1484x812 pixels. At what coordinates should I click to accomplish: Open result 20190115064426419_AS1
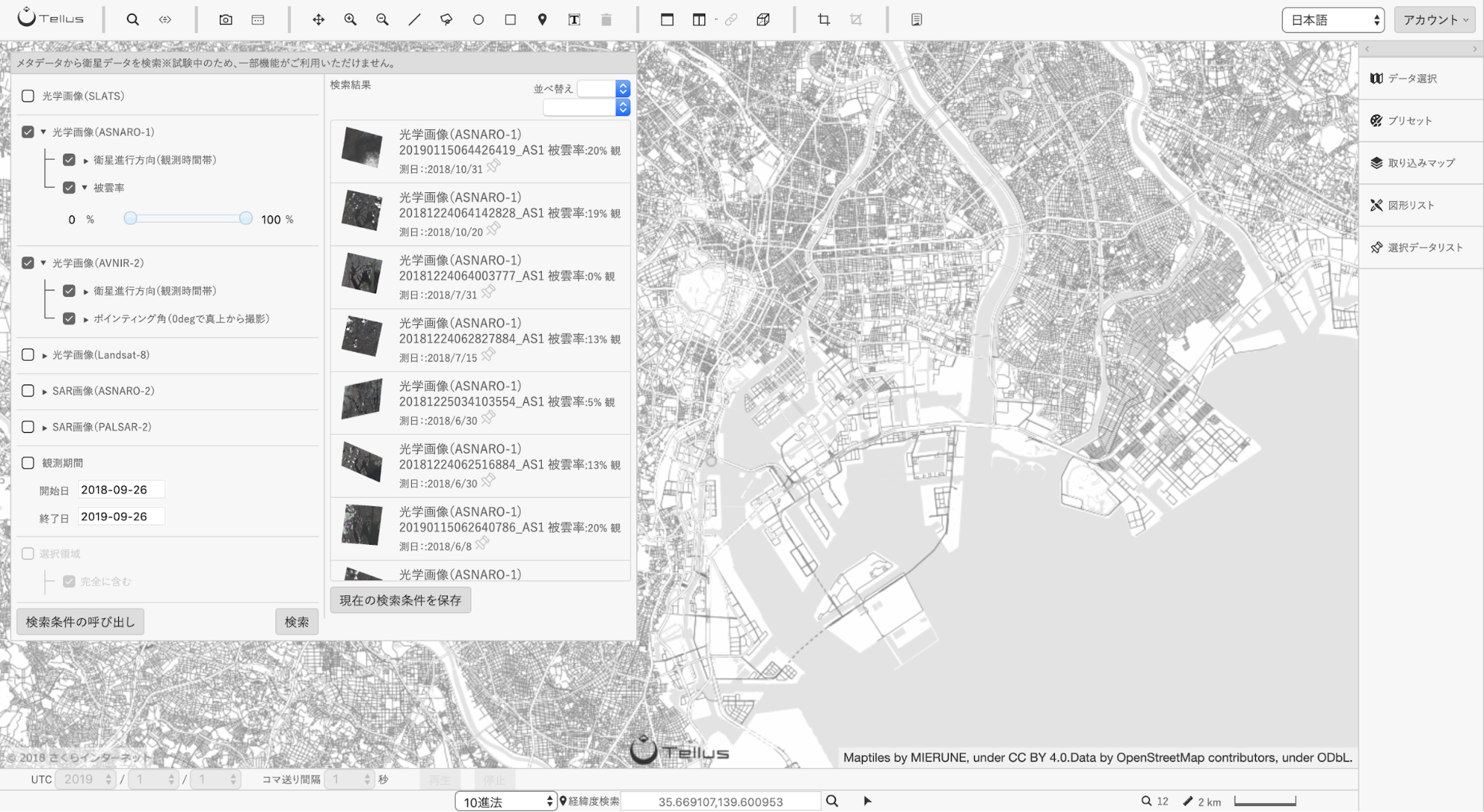[480, 151]
